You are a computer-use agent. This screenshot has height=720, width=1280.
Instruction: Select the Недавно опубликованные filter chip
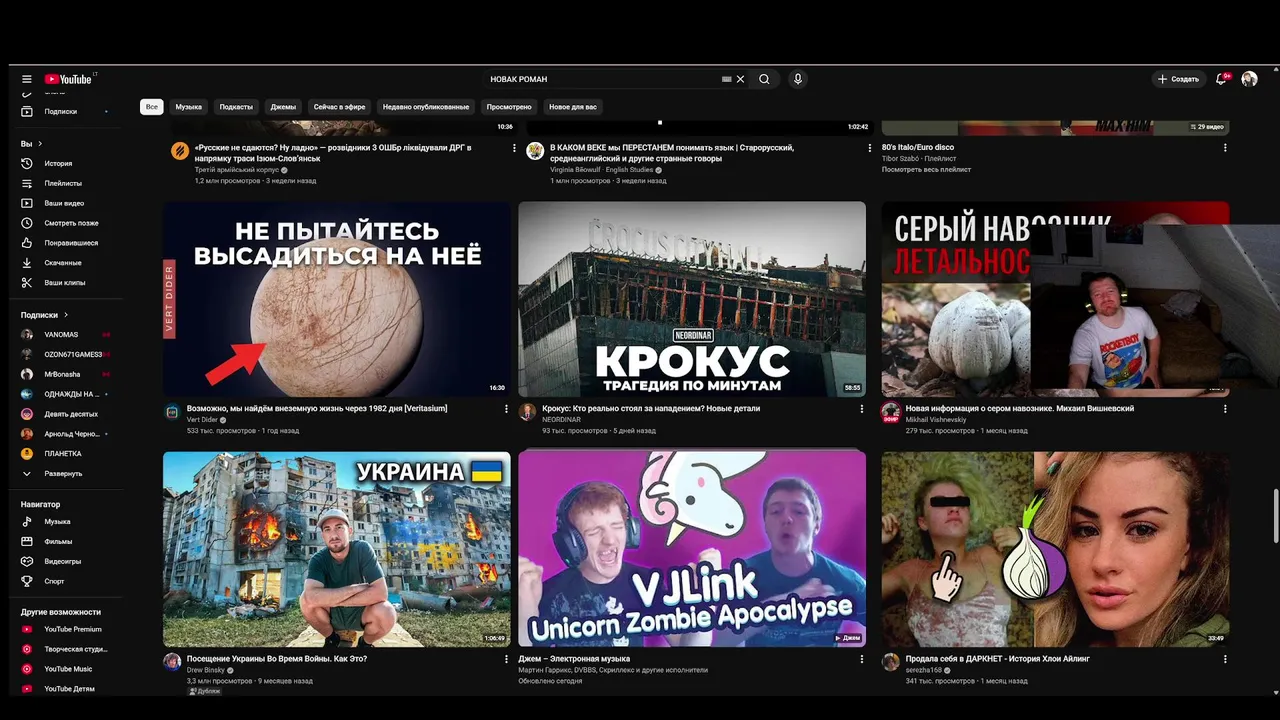point(425,107)
